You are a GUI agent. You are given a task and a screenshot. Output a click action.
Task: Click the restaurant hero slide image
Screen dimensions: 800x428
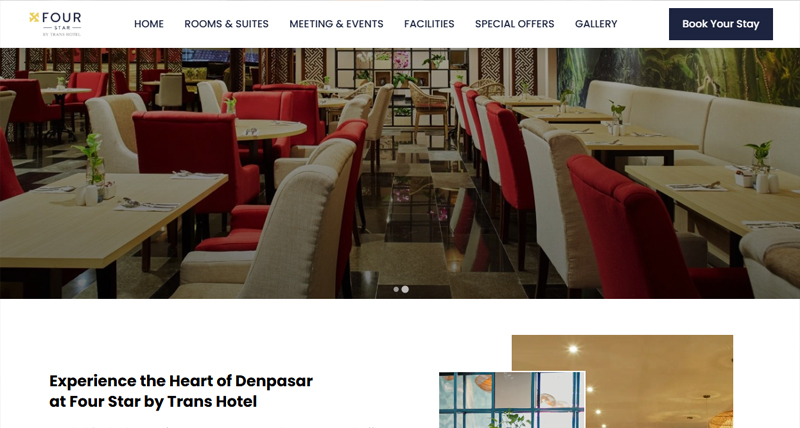tap(400, 173)
